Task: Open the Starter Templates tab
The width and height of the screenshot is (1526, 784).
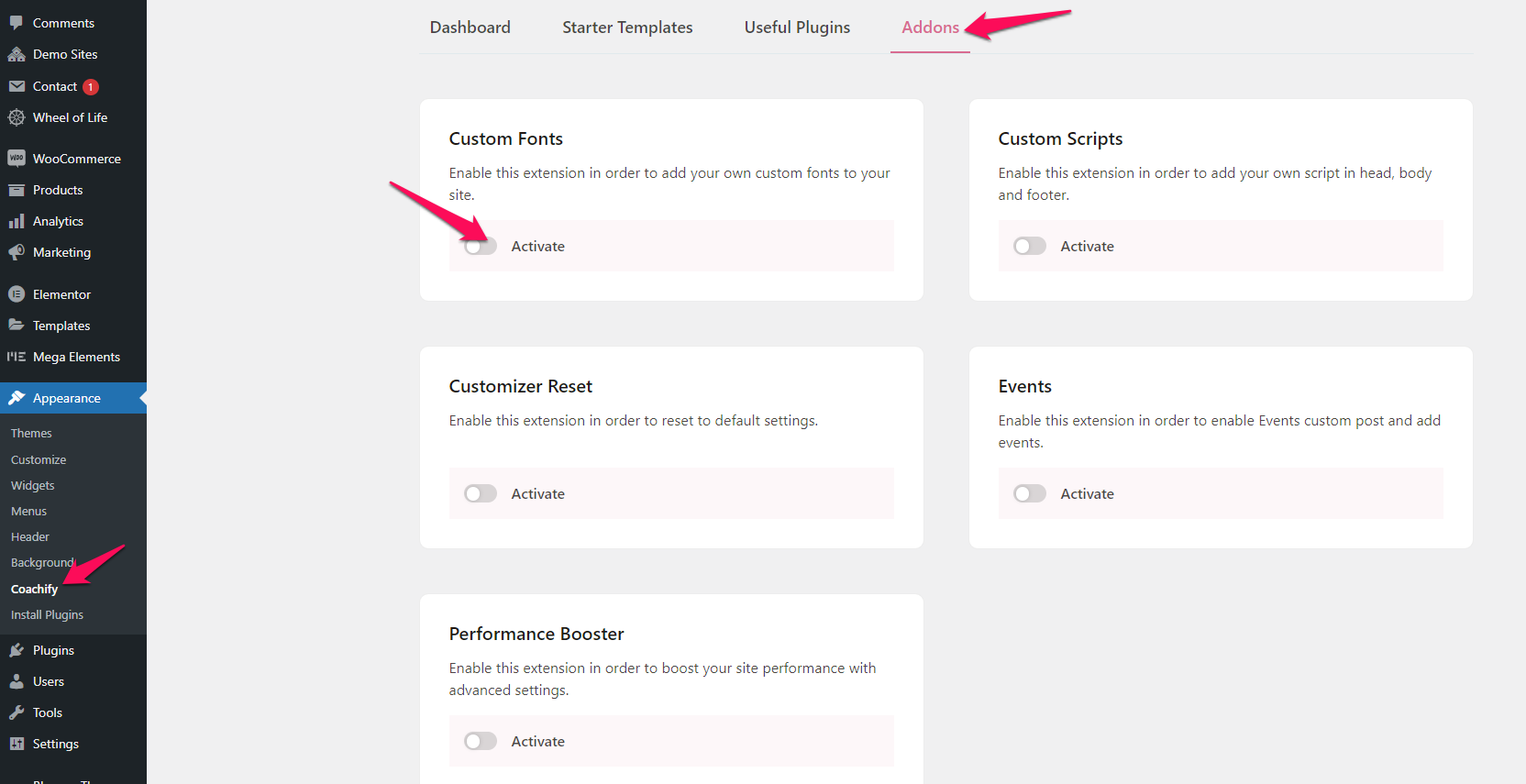Action: [627, 28]
